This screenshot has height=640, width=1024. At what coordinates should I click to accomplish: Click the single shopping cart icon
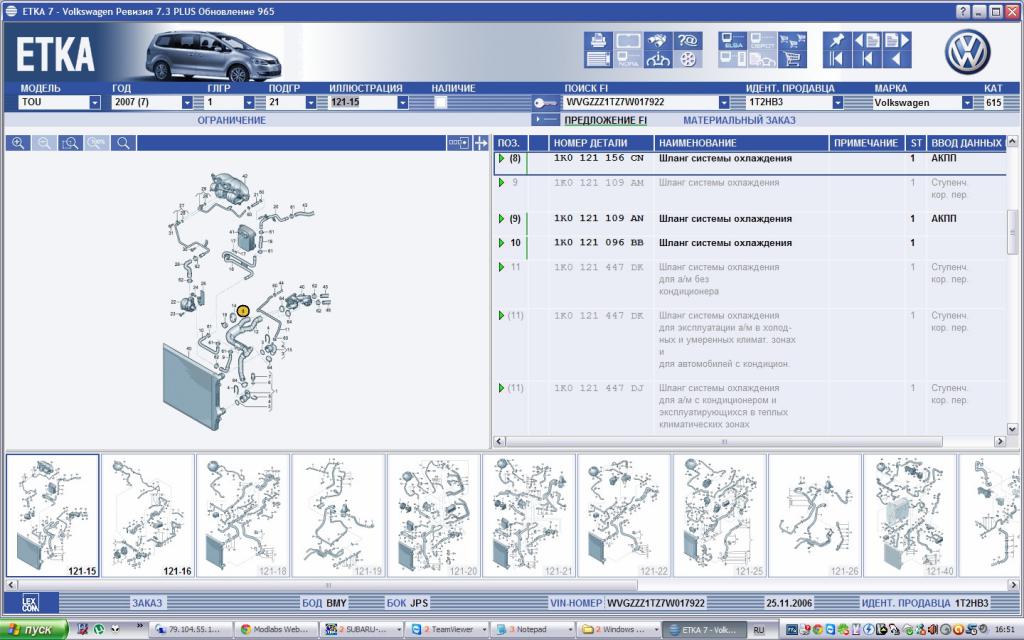pyautogui.click(x=792, y=59)
